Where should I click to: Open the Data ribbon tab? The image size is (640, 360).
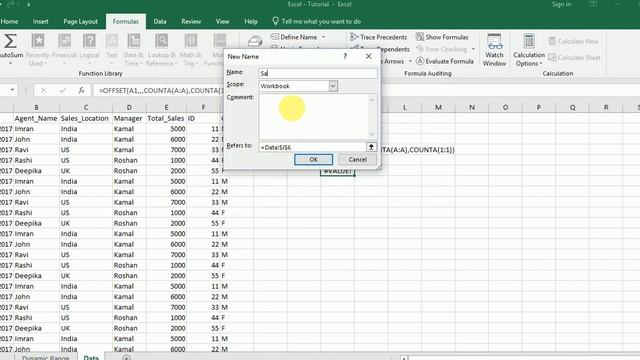click(160, 22)
